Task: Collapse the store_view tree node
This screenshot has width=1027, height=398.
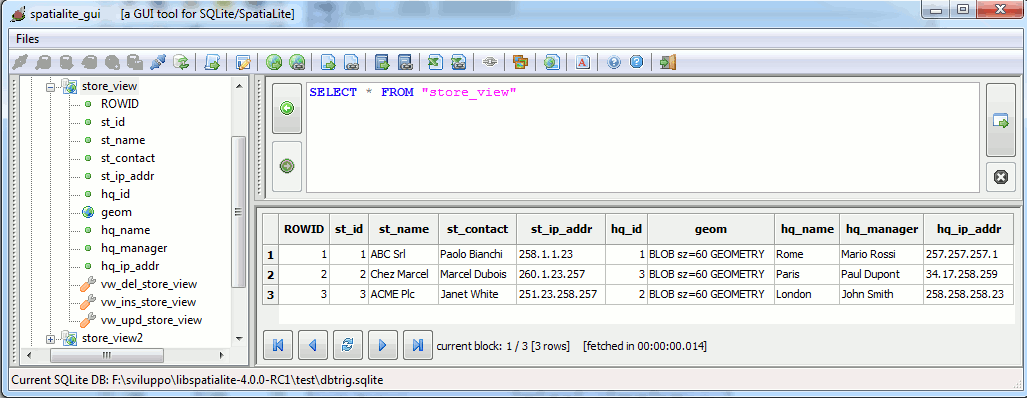Action: coord(50,86)
